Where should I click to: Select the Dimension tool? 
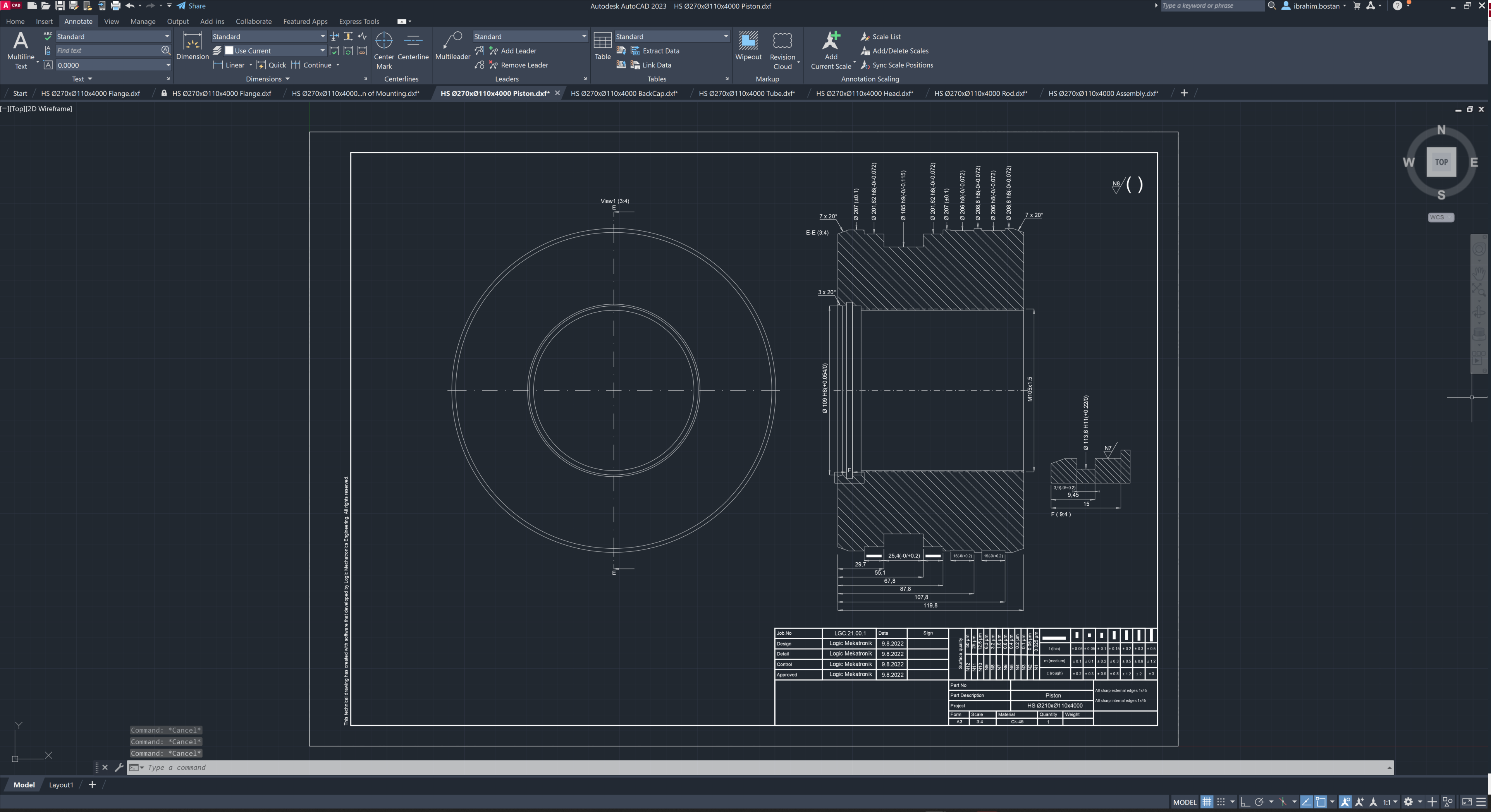coord(192,46)
